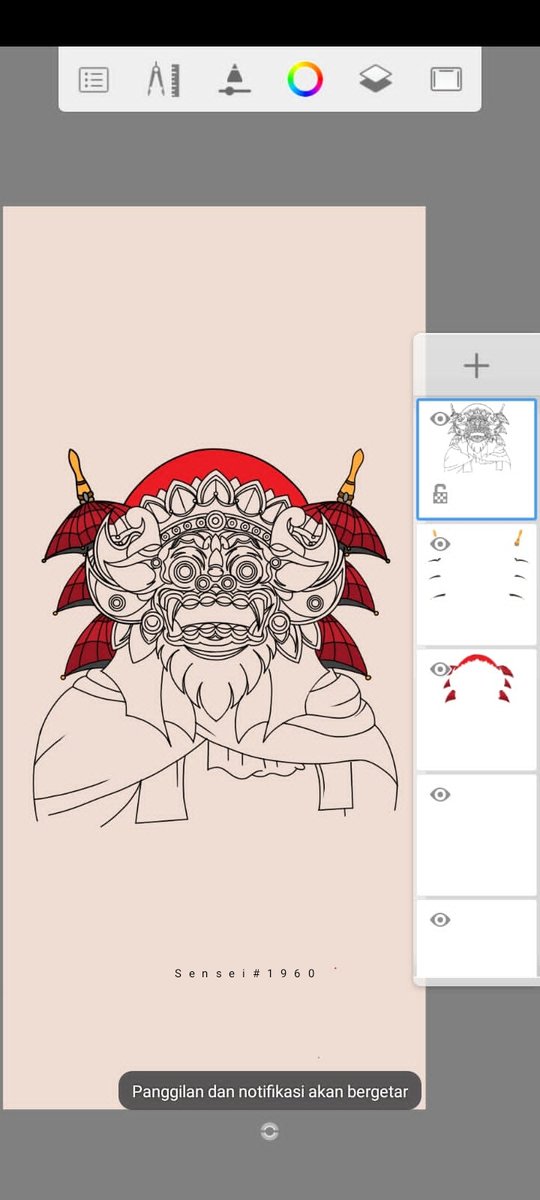Hide the fourth empty layer
Screen dimensions: 540x1200
[x=439, y=794]
